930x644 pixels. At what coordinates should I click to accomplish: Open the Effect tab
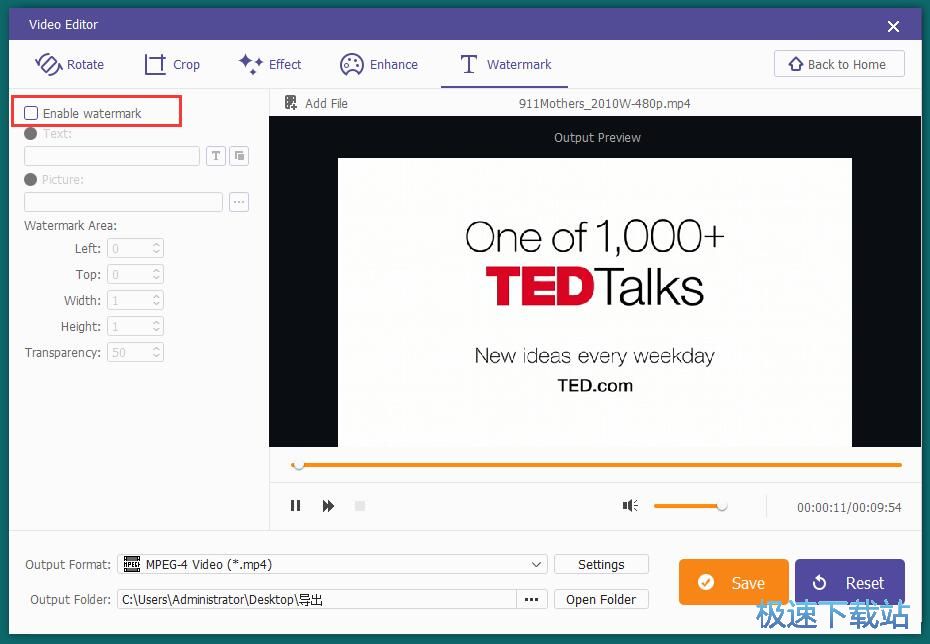[270, 64]
